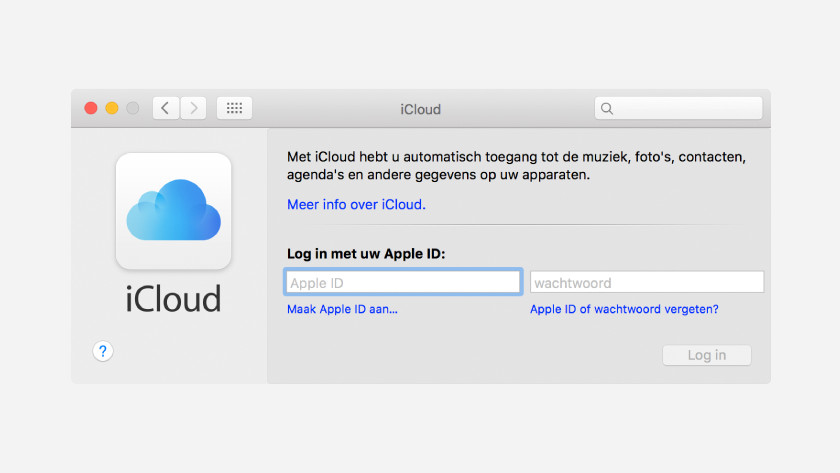
Task: Click the greyed-out zoom window button
Action: 133,108
